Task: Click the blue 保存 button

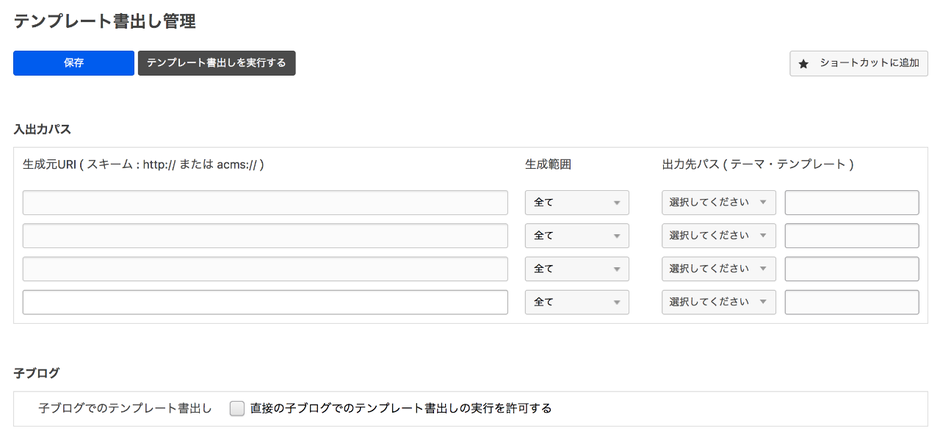Action: click(x=73, y=63)
